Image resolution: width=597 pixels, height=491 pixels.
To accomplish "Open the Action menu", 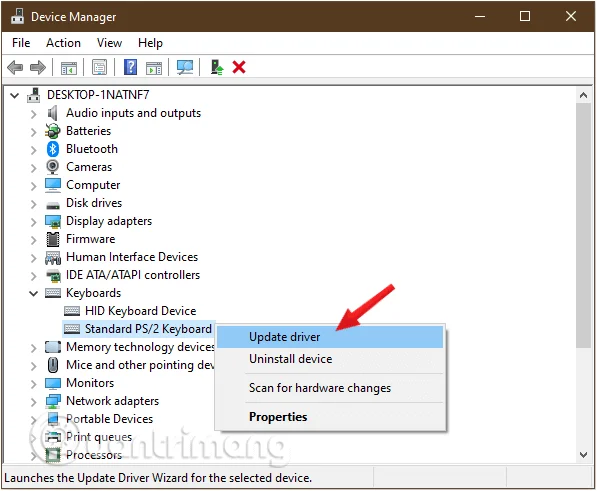I will [x=63, y=43].
